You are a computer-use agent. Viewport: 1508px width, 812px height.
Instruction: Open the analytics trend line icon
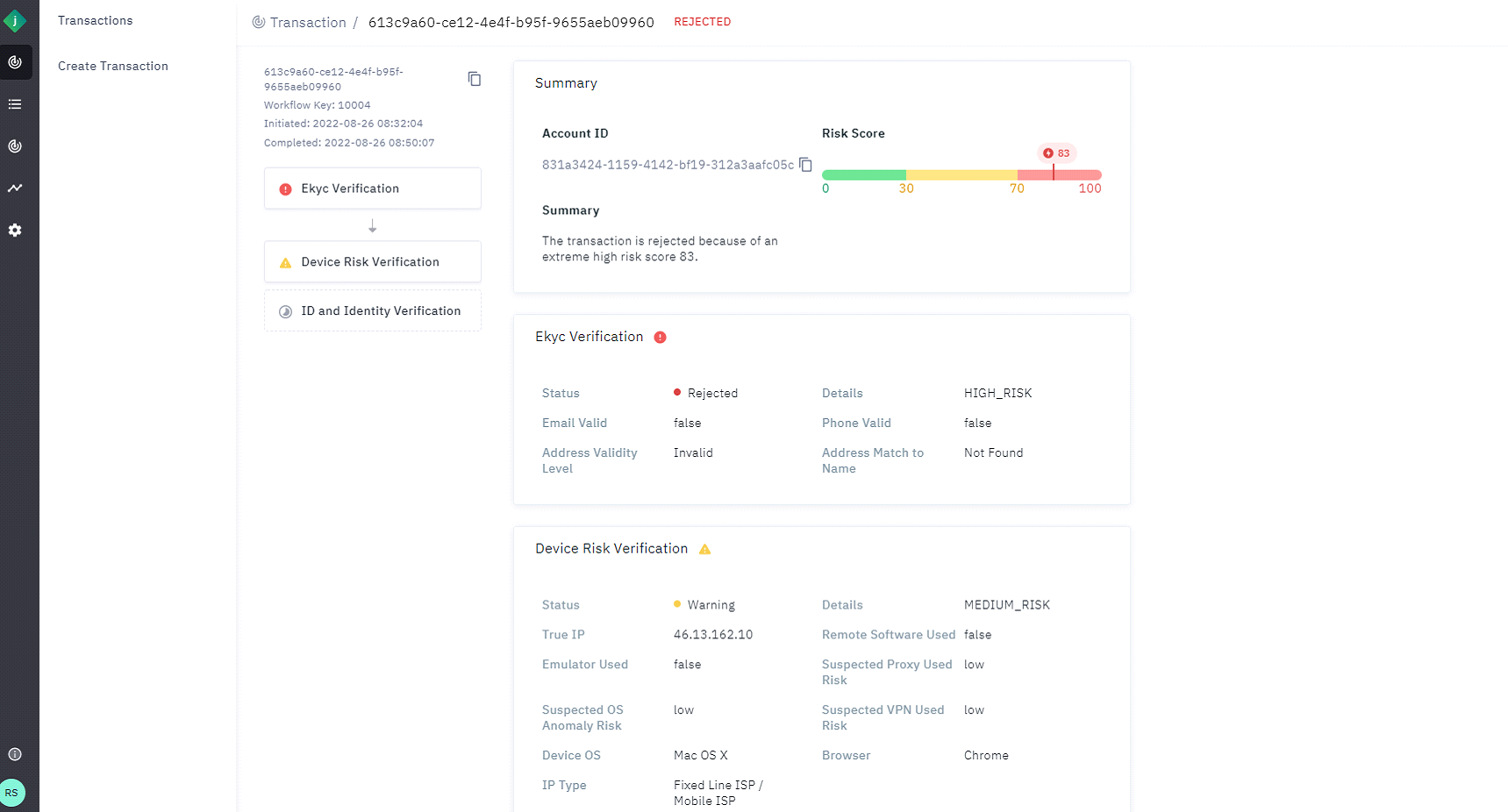15,188
